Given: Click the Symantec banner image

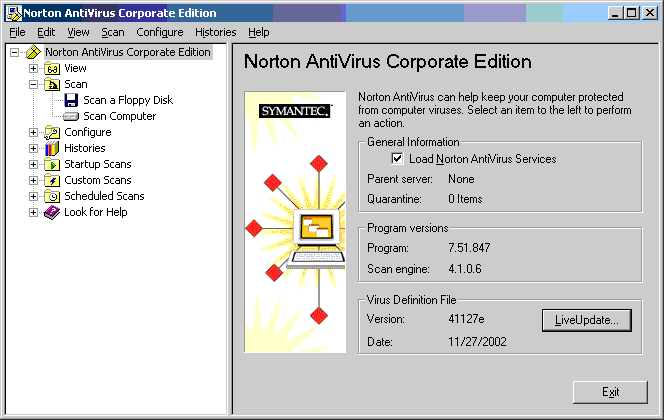Looking at the screenshot, I should pos(295,222).
